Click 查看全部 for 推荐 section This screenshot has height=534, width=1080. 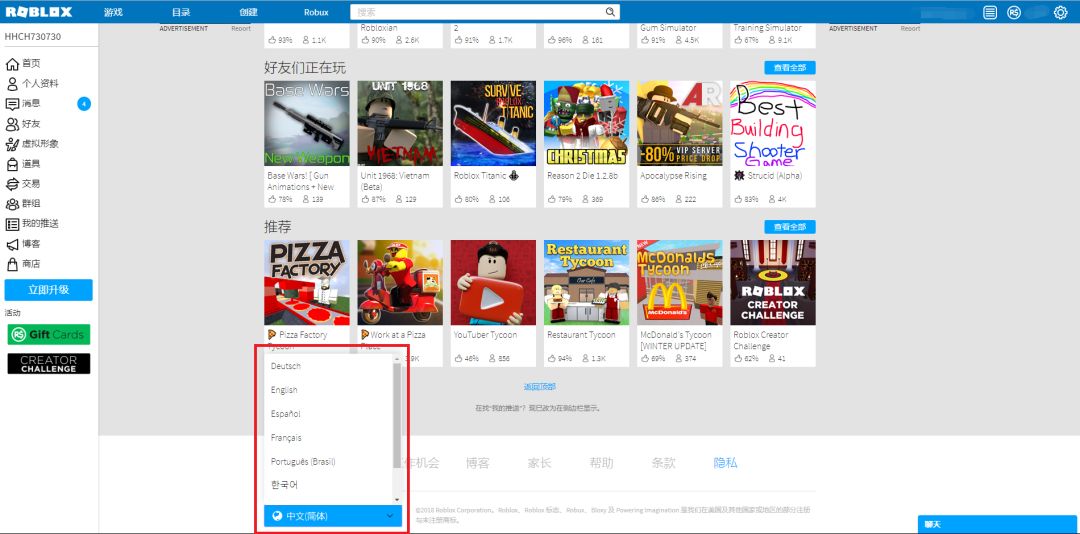(789, 227)
